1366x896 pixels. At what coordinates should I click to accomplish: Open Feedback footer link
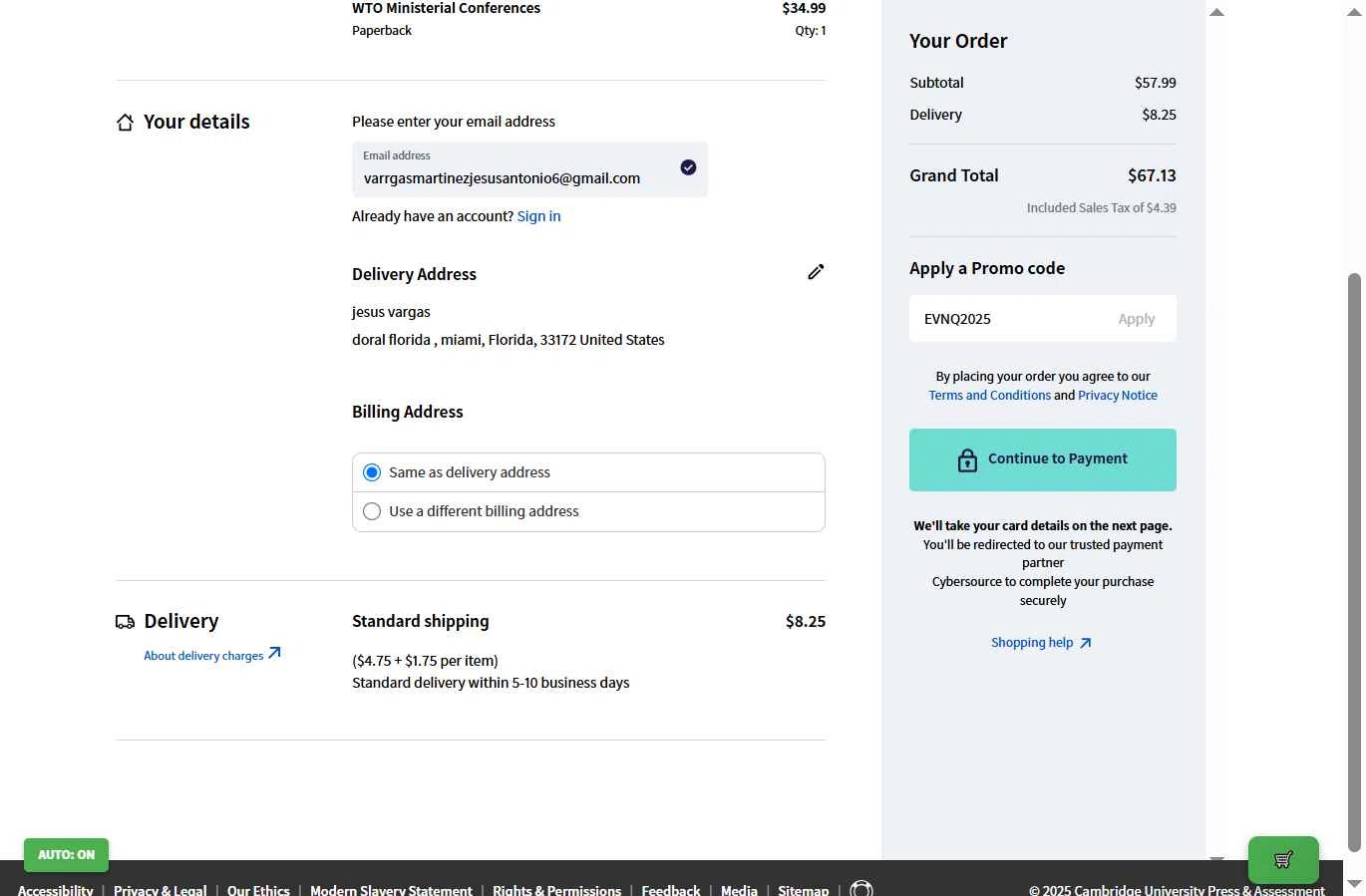671,890
